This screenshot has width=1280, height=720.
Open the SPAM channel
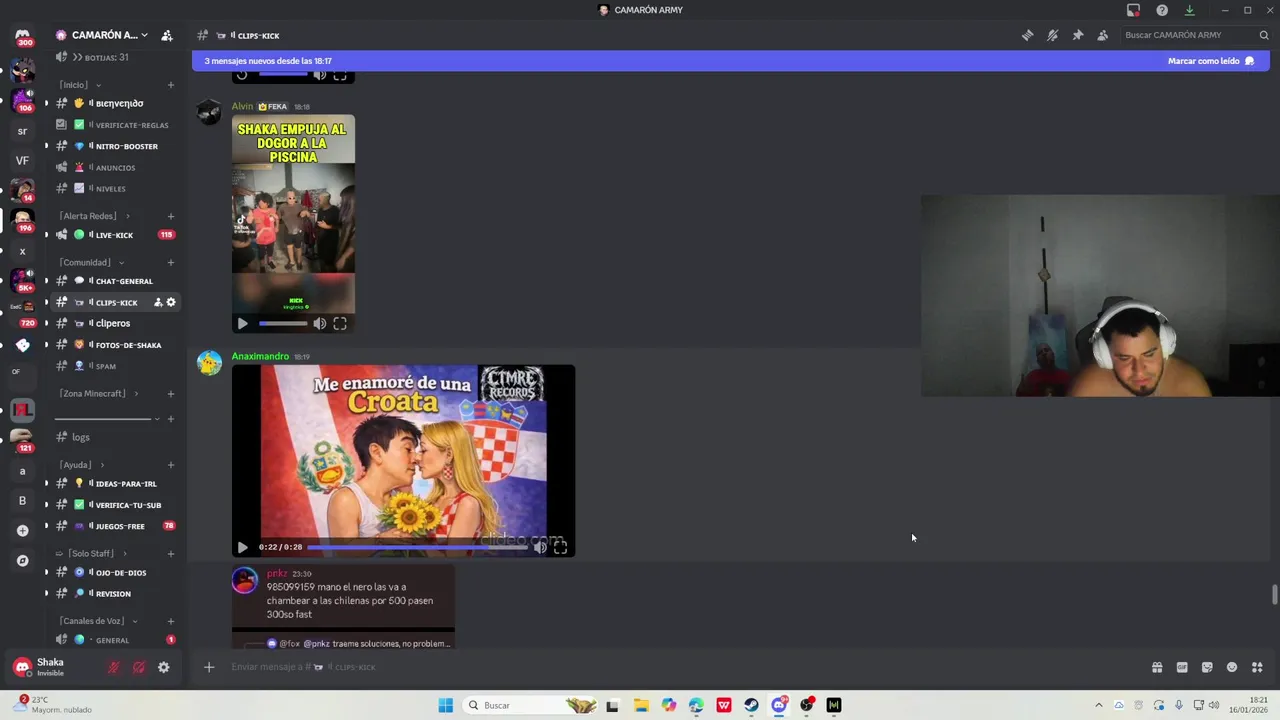(115, 366)
